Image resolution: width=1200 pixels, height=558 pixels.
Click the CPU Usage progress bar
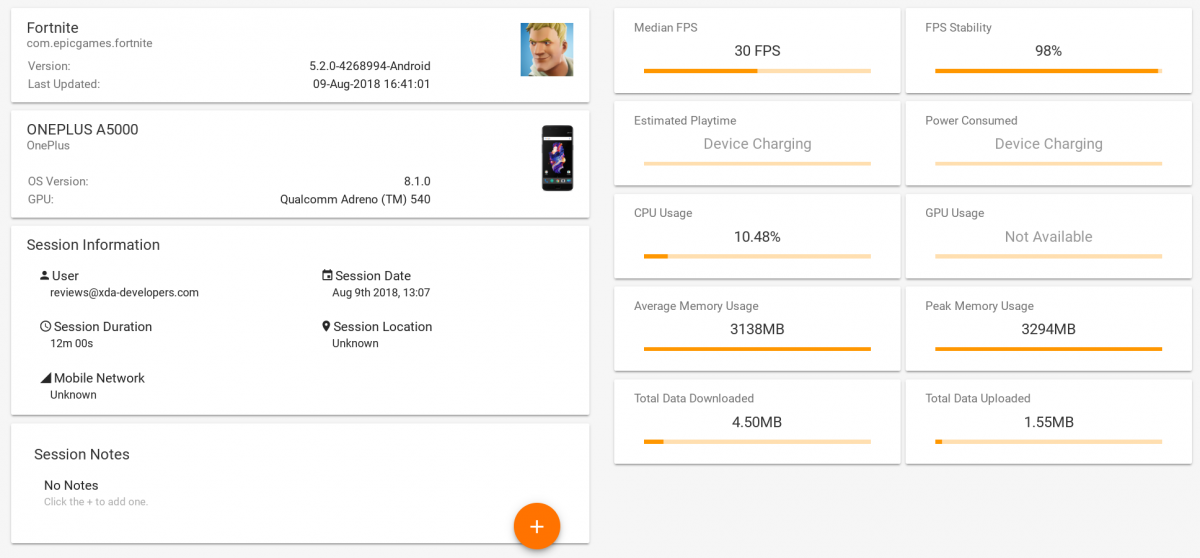[757, 256]
